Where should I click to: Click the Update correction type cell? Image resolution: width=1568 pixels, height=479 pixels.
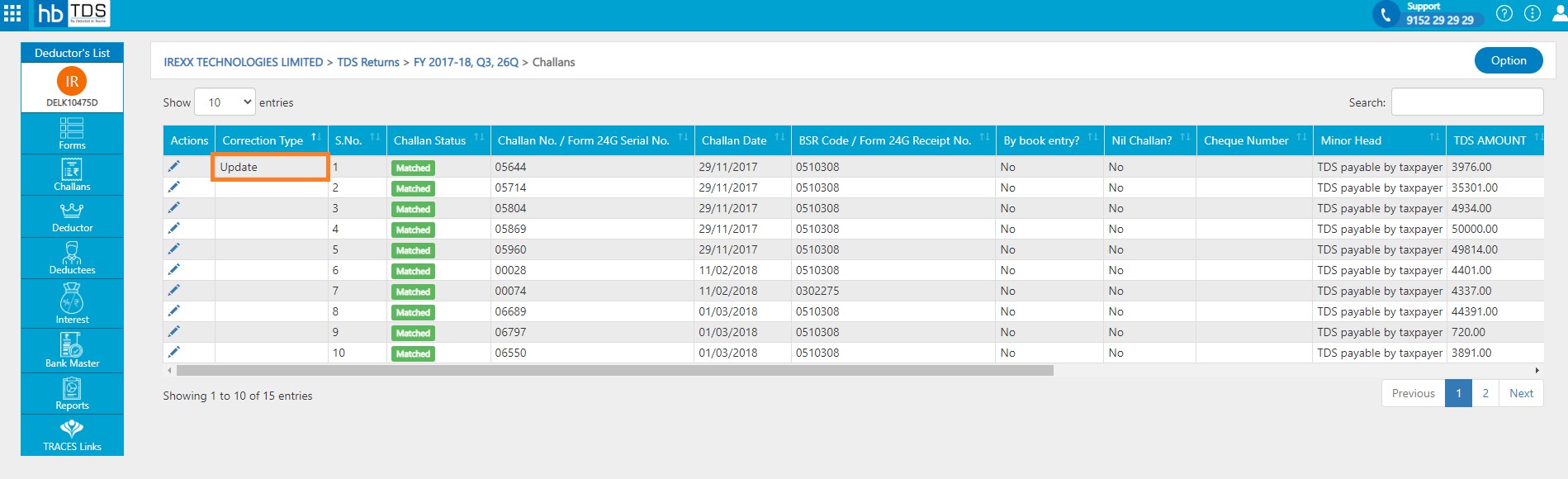271,167
